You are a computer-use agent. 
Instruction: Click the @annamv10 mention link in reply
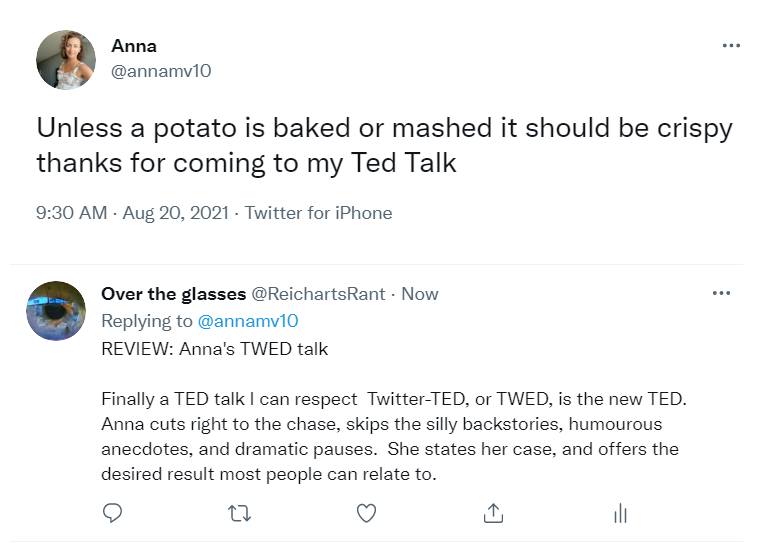coord(248,321)
